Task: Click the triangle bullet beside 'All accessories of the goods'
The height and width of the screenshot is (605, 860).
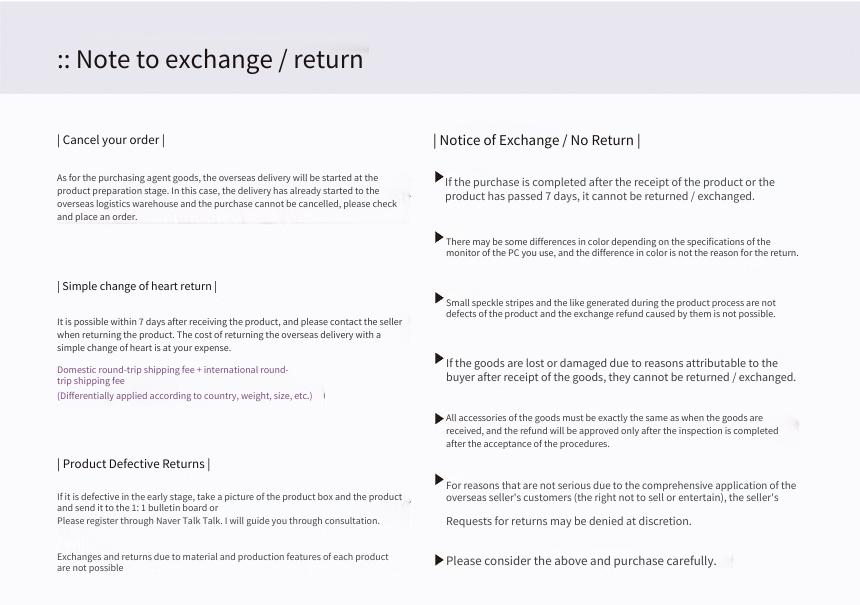Action: (x=439, y=419)
